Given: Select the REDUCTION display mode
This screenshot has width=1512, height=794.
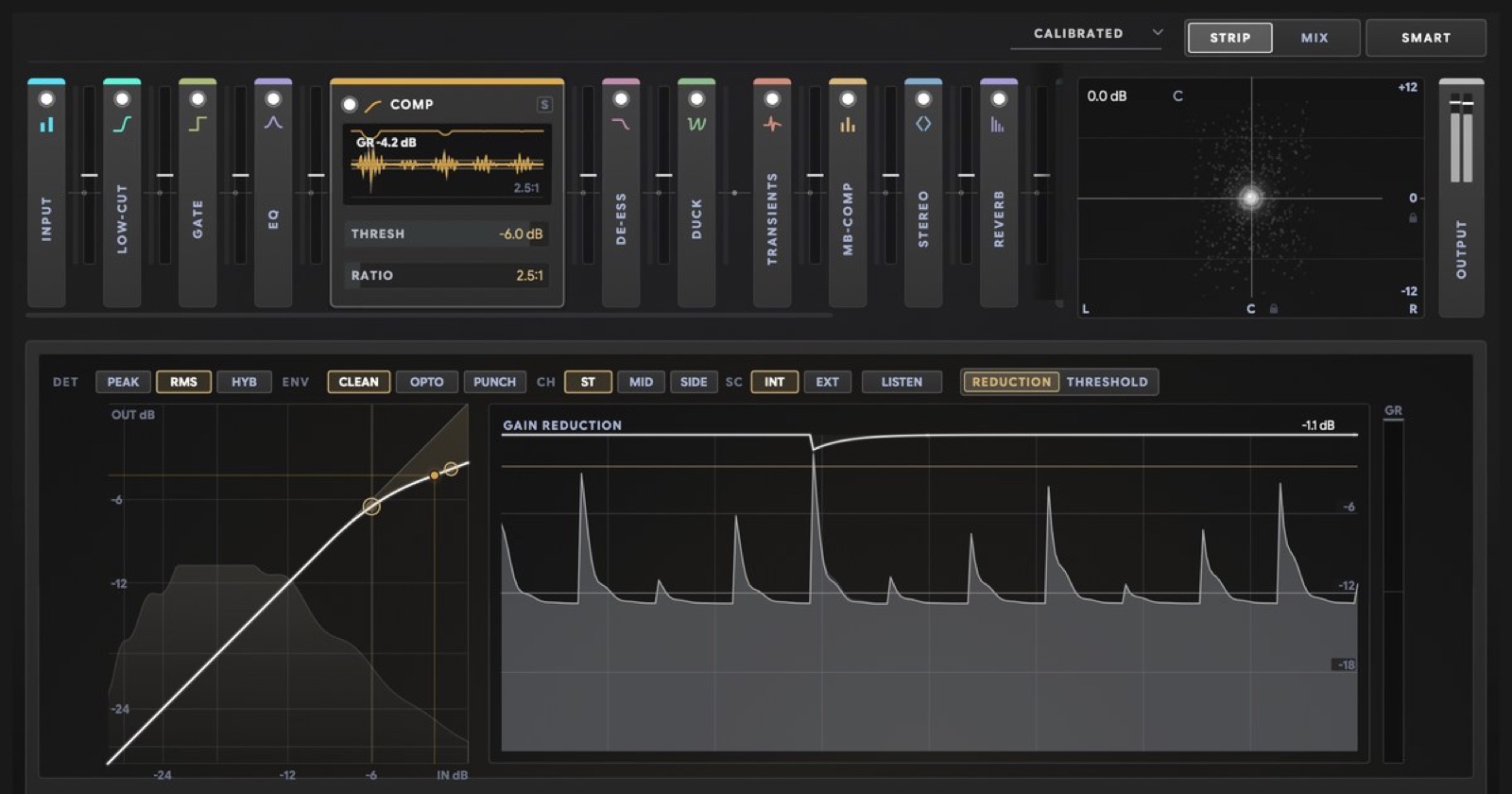Looking at the screenshot, I should coord(1011,382).
